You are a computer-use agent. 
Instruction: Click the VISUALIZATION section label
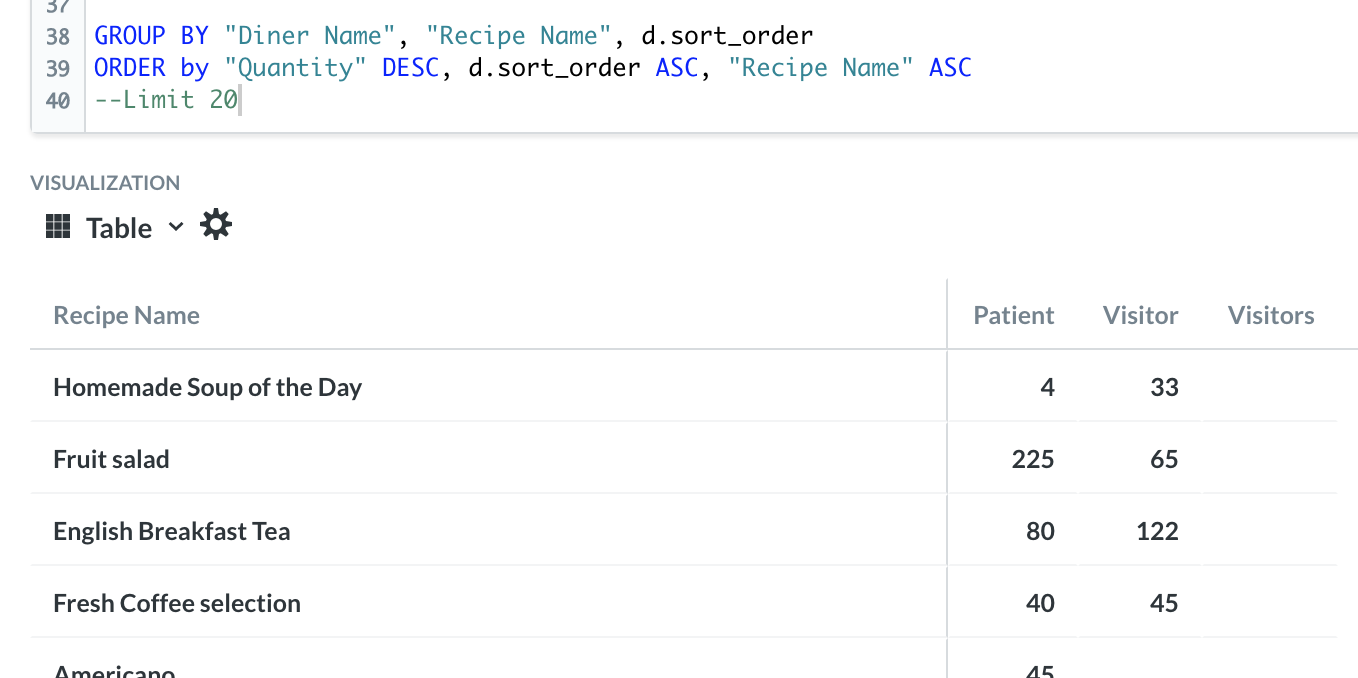105,183
